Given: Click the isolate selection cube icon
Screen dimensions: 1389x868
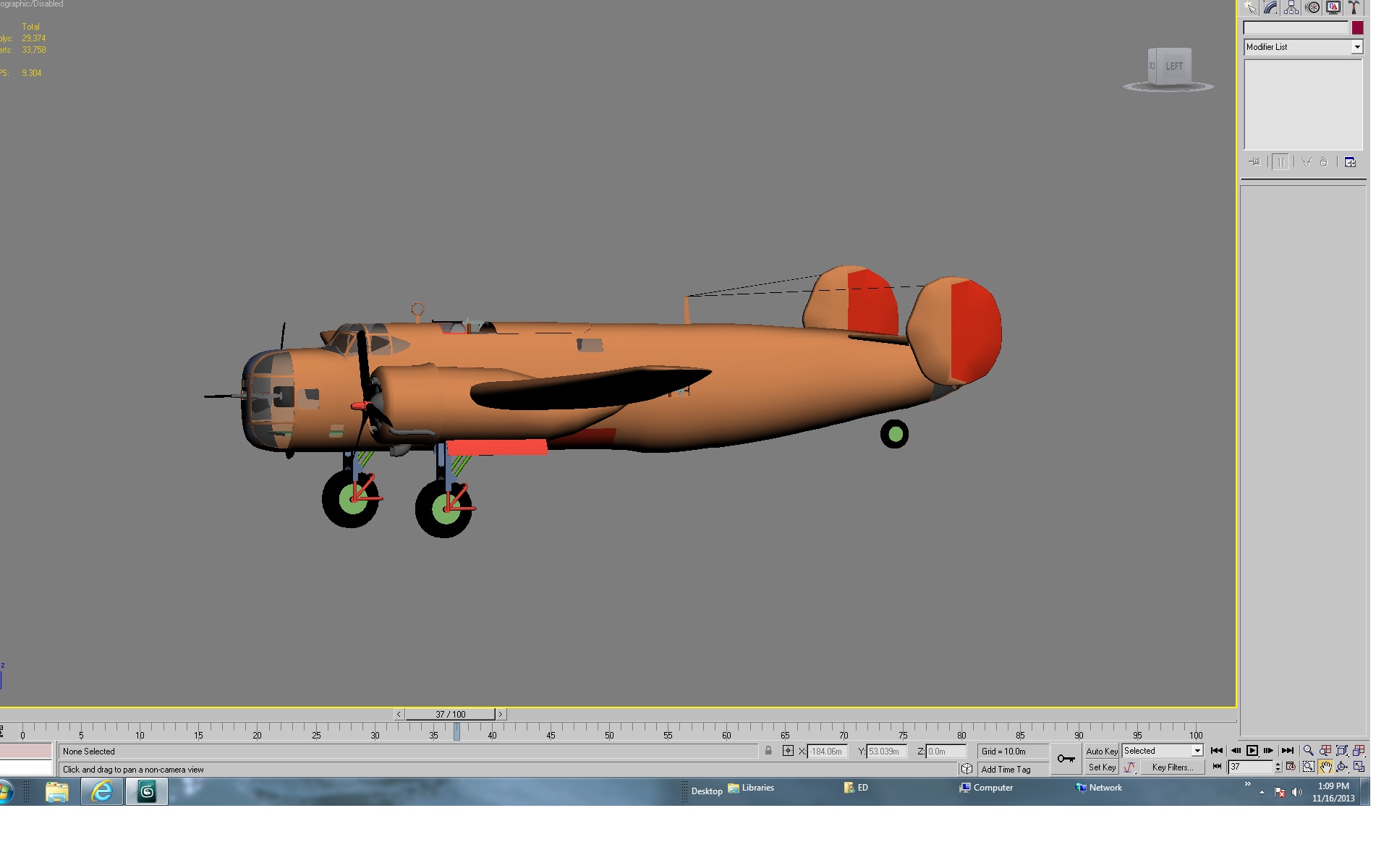Looking at the screenshot, I should click(x=967, y=769).
